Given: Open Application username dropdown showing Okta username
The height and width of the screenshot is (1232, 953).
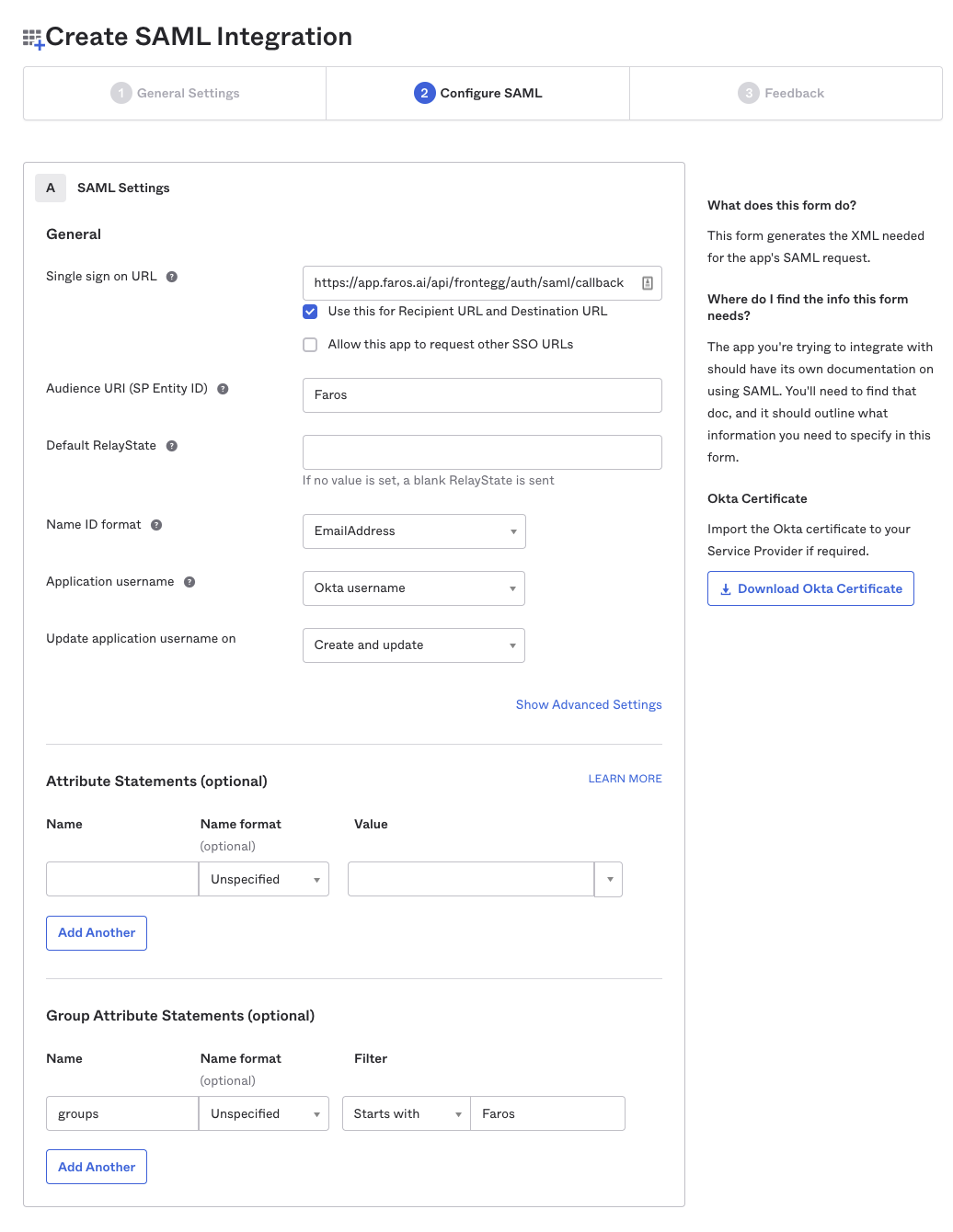Looking at the screenshot, I should coord(414,588).
